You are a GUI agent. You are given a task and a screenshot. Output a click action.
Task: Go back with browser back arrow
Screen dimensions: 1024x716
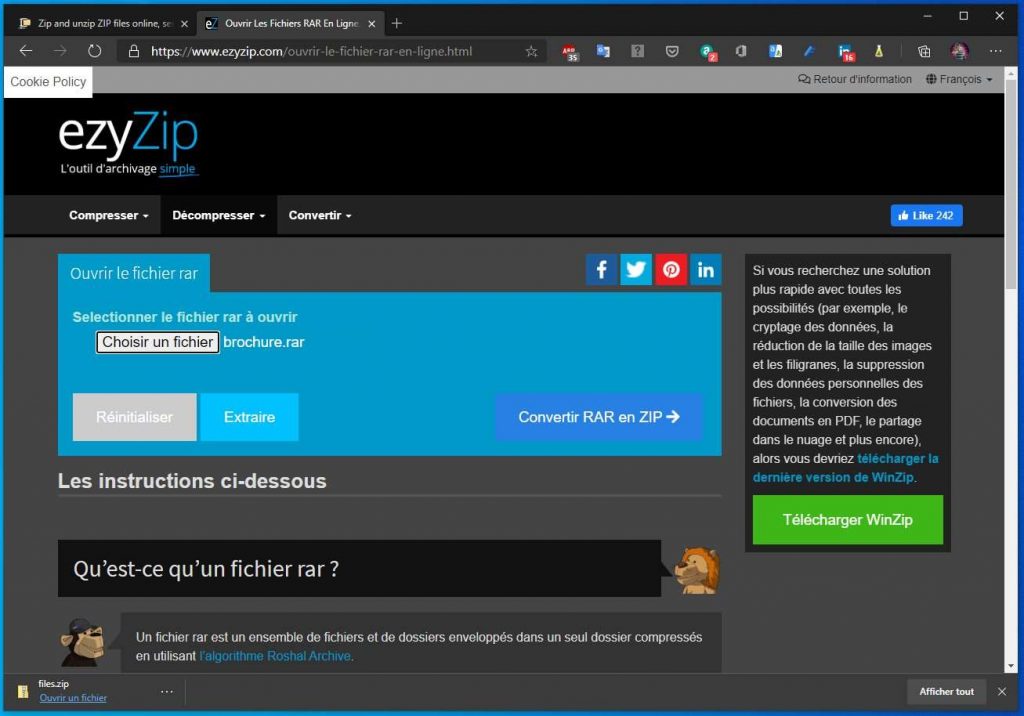[26, 51]
